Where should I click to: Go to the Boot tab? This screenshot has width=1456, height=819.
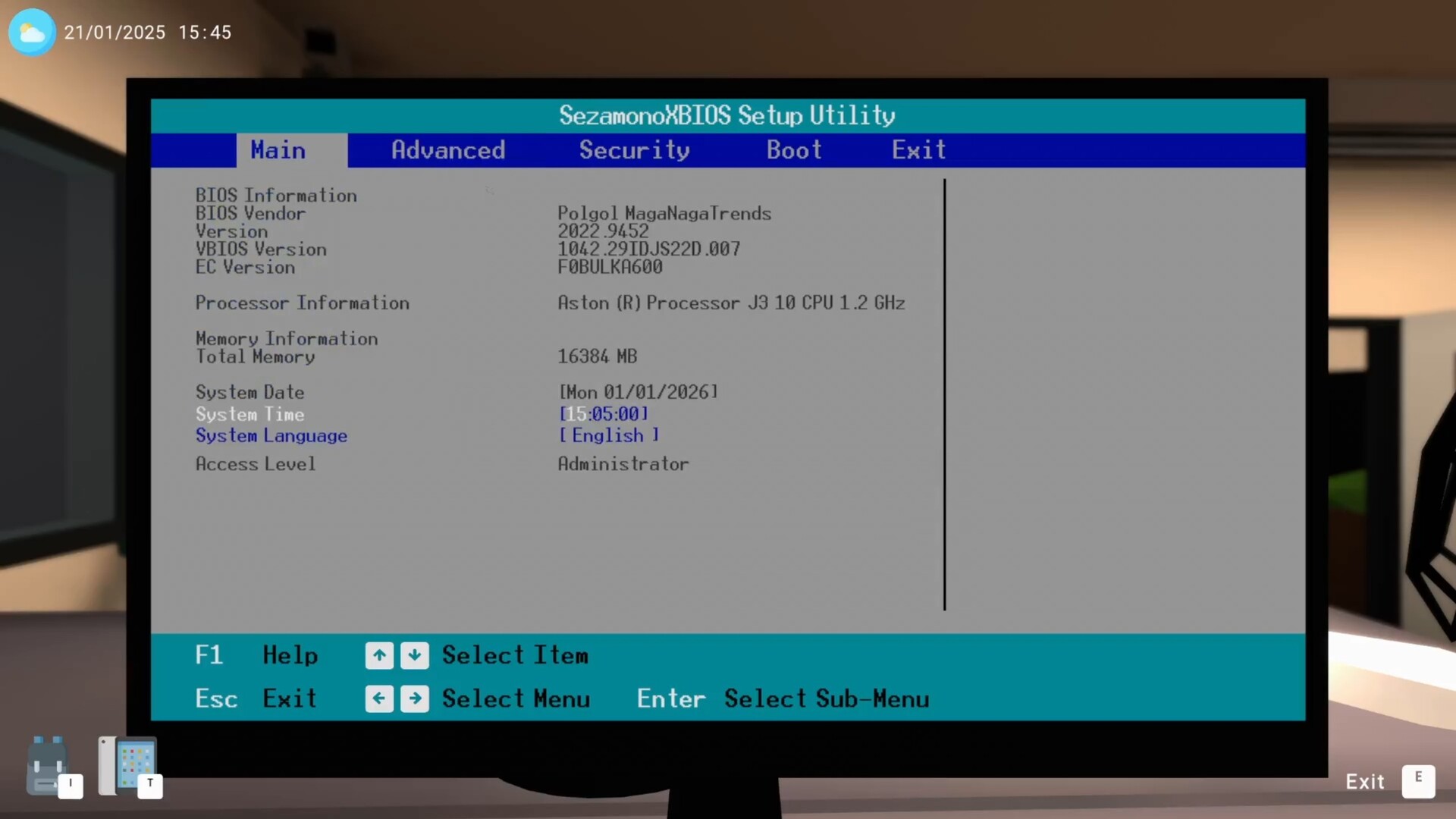click(793, 150)
